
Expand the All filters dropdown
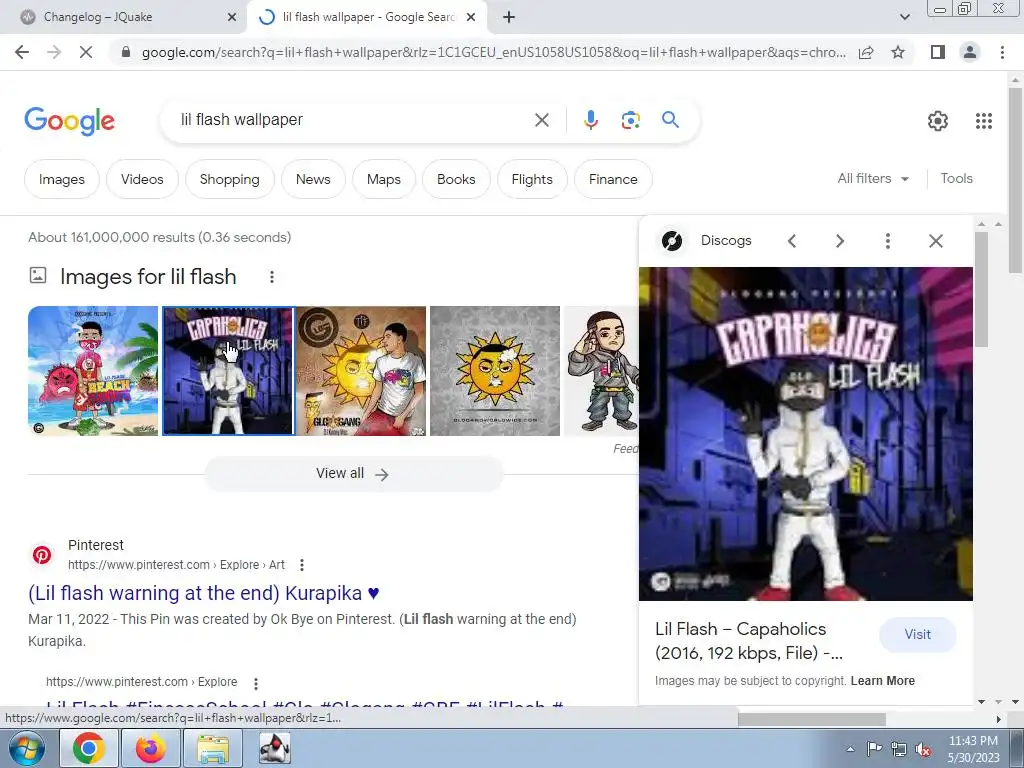(872, 178)
